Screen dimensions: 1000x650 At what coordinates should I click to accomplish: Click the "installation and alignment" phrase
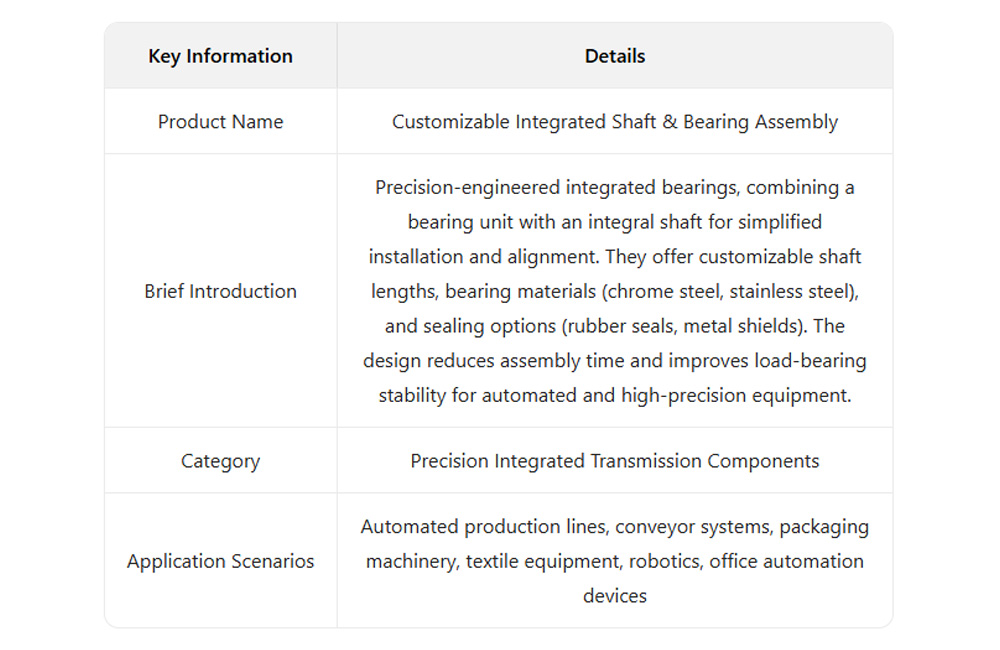pyautogui.click(x=483, y=257)
